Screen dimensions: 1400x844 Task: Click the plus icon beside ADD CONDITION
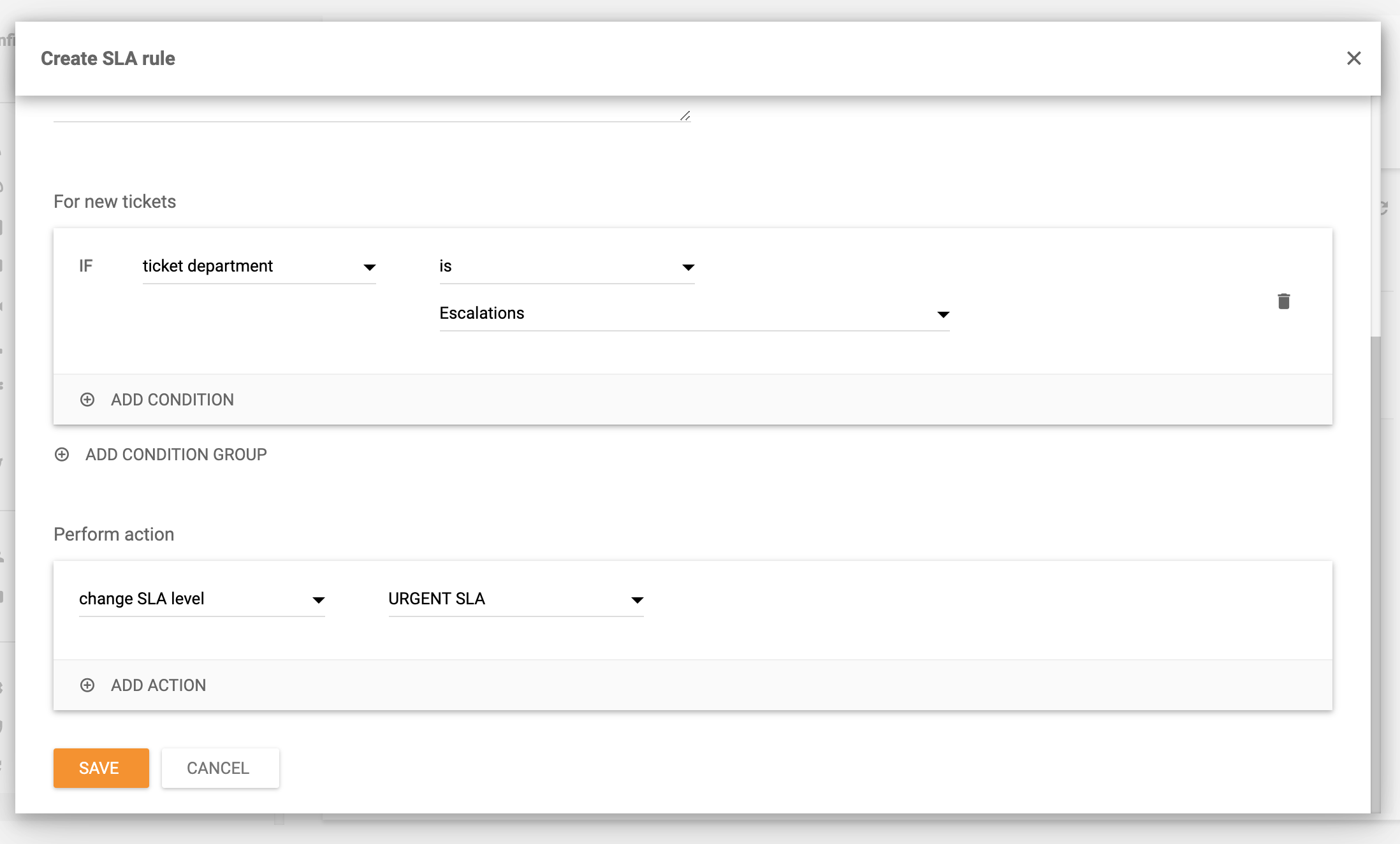[87, 400]
